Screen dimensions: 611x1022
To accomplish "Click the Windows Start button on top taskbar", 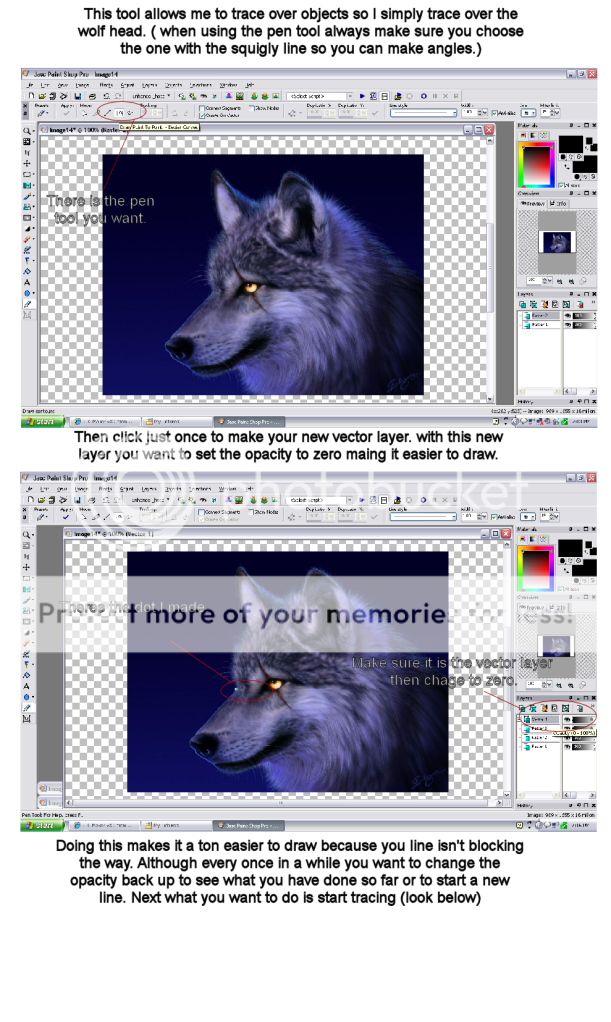I will click(40, 422).
